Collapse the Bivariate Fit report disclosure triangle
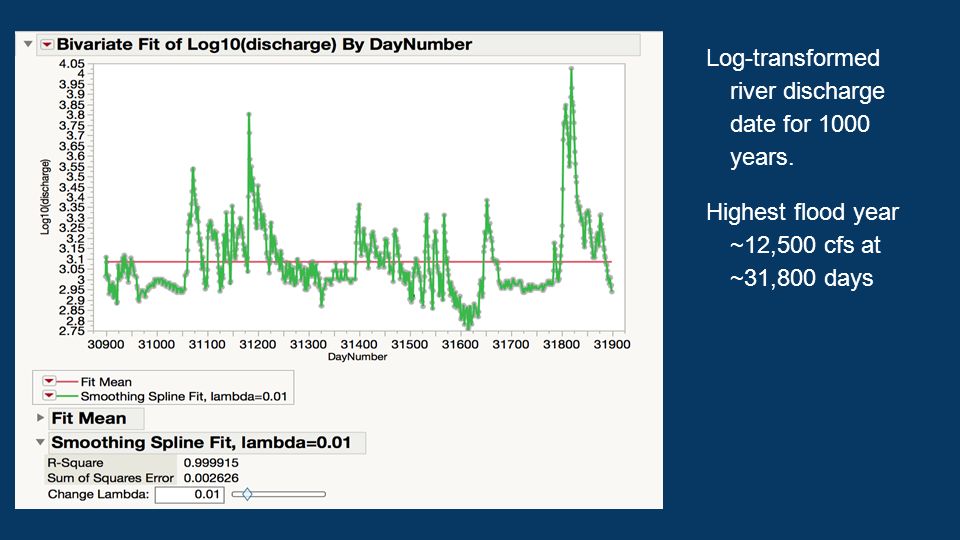The width and height of the screenshot is (960, 540). [x=28, y=44]
